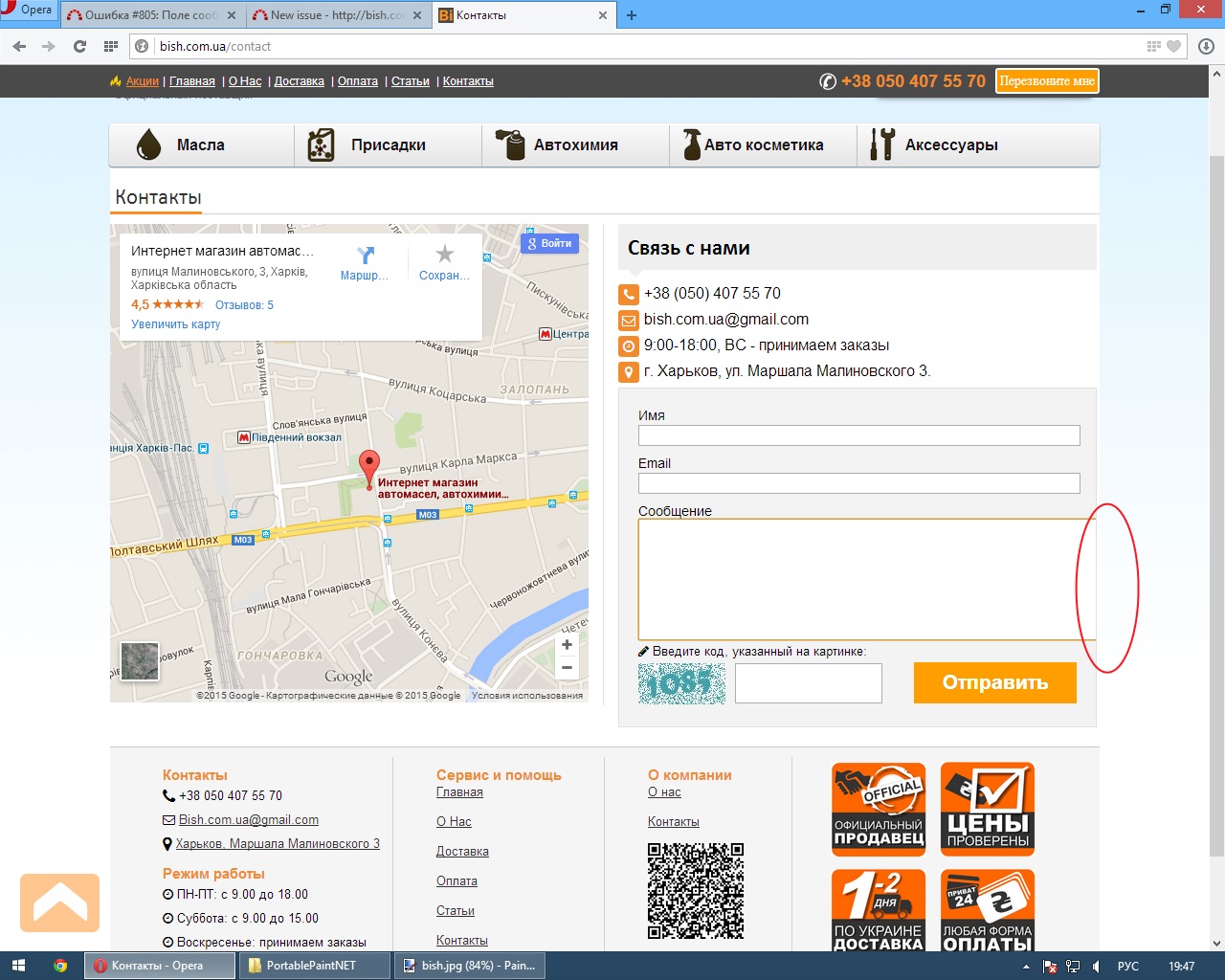Click the save star icon on map card

click(444, 255)
